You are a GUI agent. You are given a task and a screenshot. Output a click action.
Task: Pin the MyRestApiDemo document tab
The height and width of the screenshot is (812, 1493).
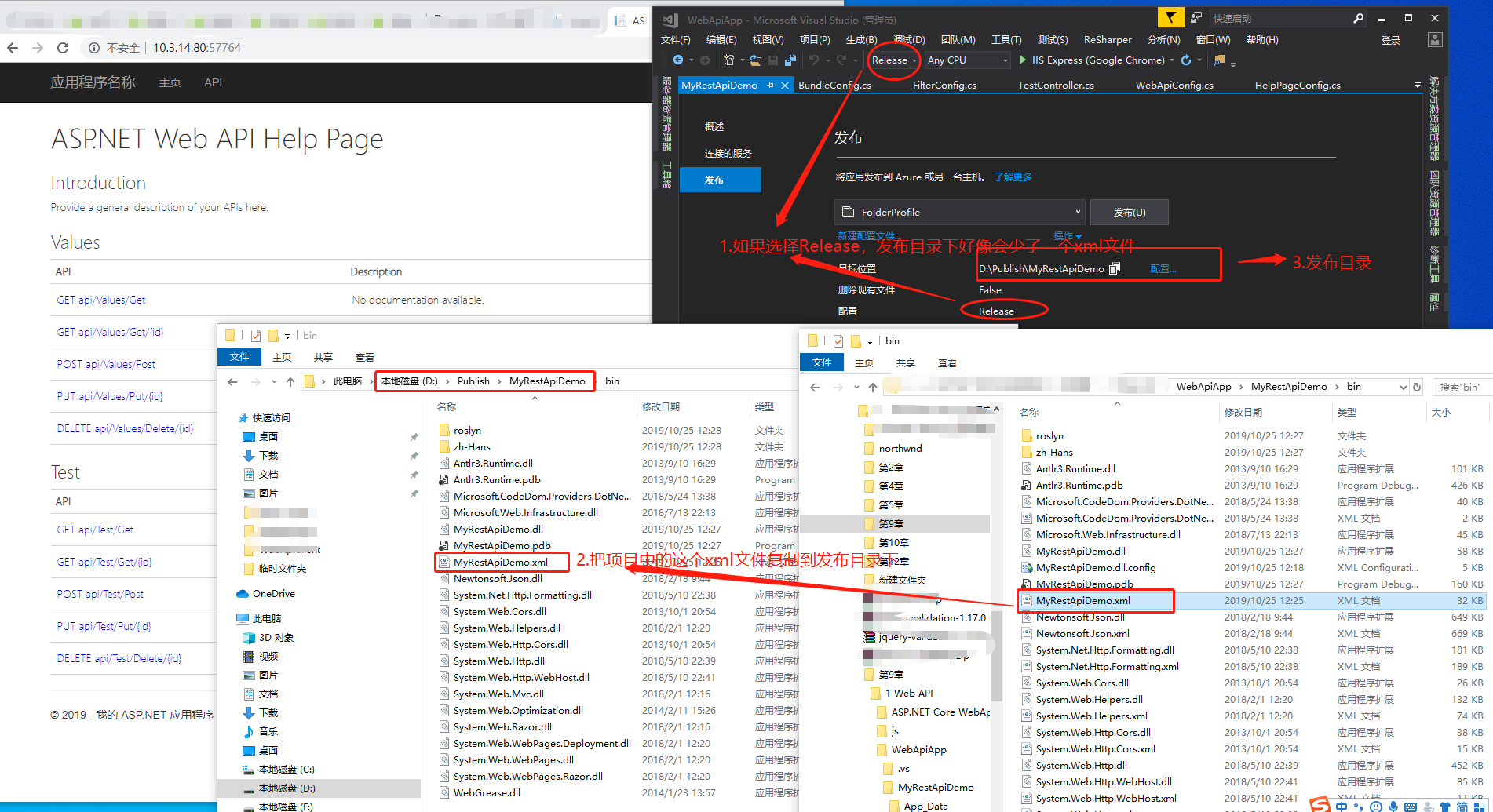click(771, 85)
